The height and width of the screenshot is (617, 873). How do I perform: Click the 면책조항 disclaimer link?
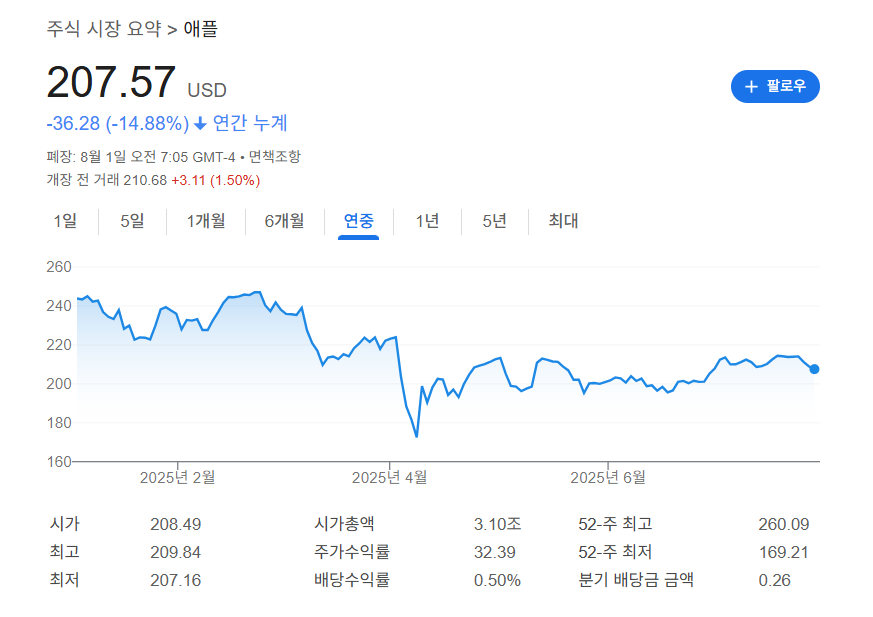(x=274, y=157)
